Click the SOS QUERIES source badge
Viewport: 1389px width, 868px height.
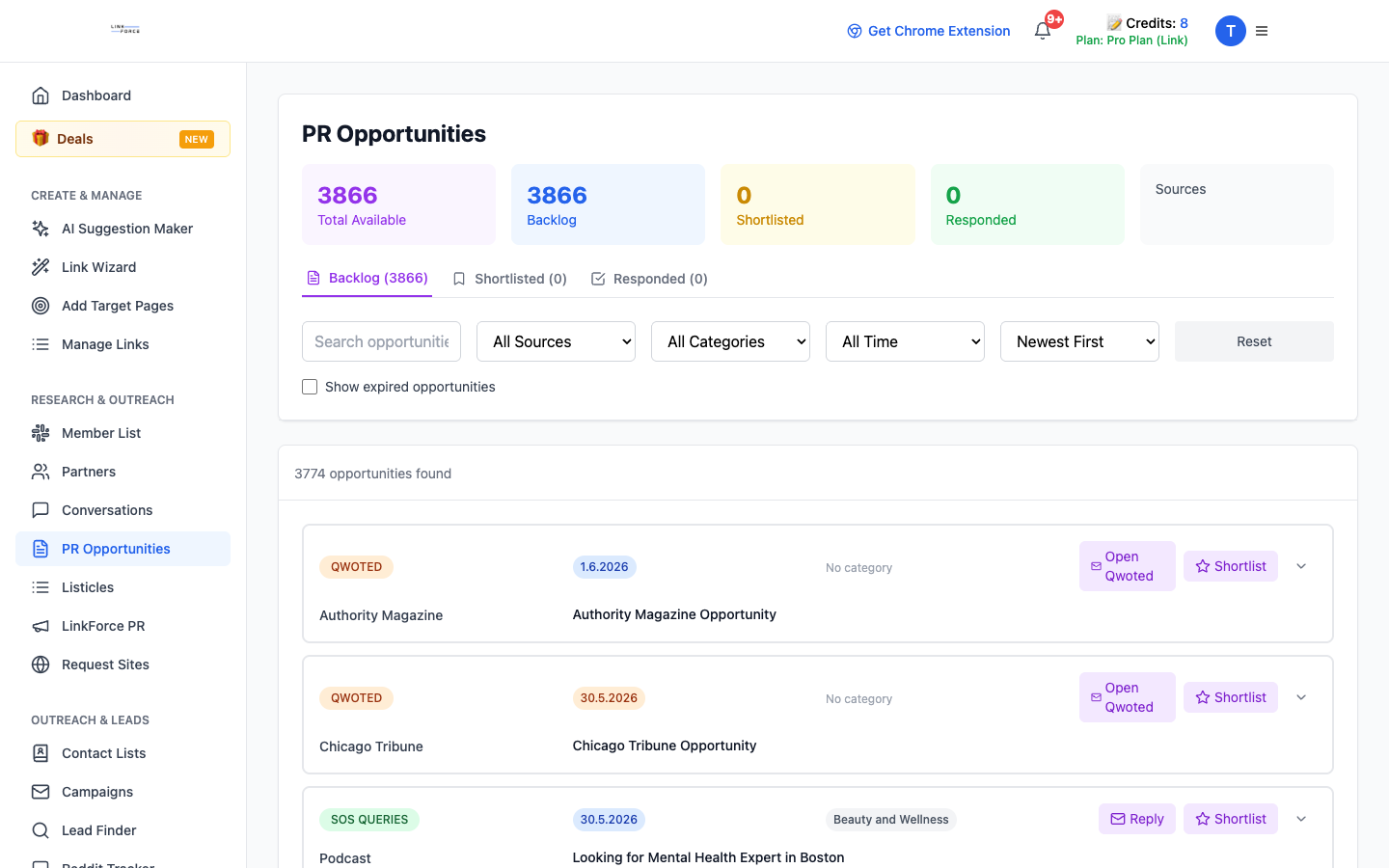[x=369, y=820]
